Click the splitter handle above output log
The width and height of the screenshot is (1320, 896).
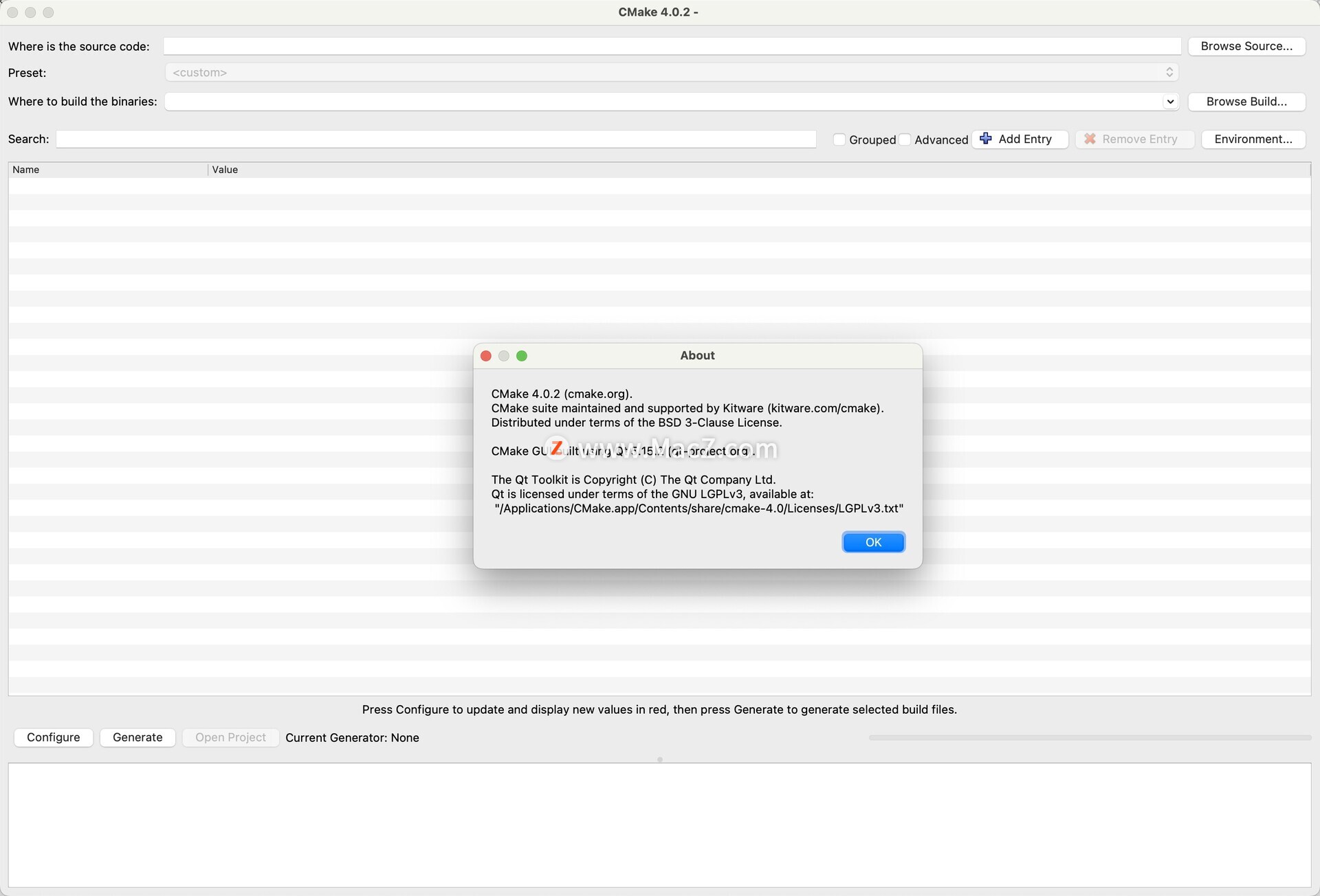(660, 759)
